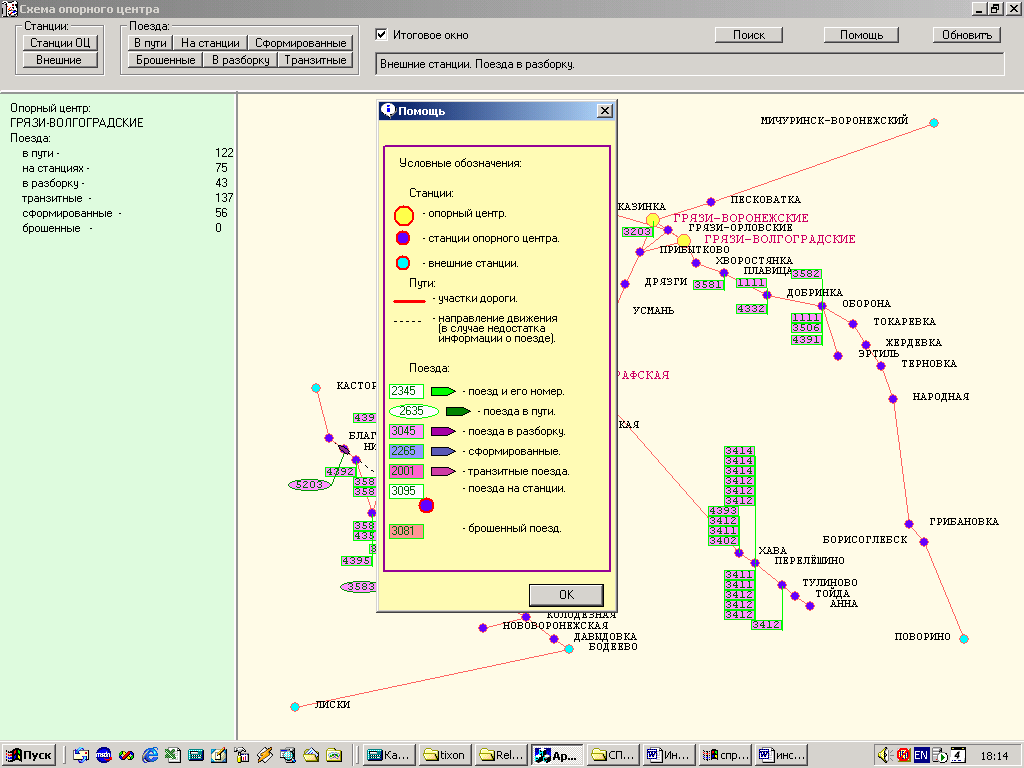Image resolution: width=1024 pixels, height=768 pixels.
Task: Click the Помощь help button
Action: tap(861, 35)
